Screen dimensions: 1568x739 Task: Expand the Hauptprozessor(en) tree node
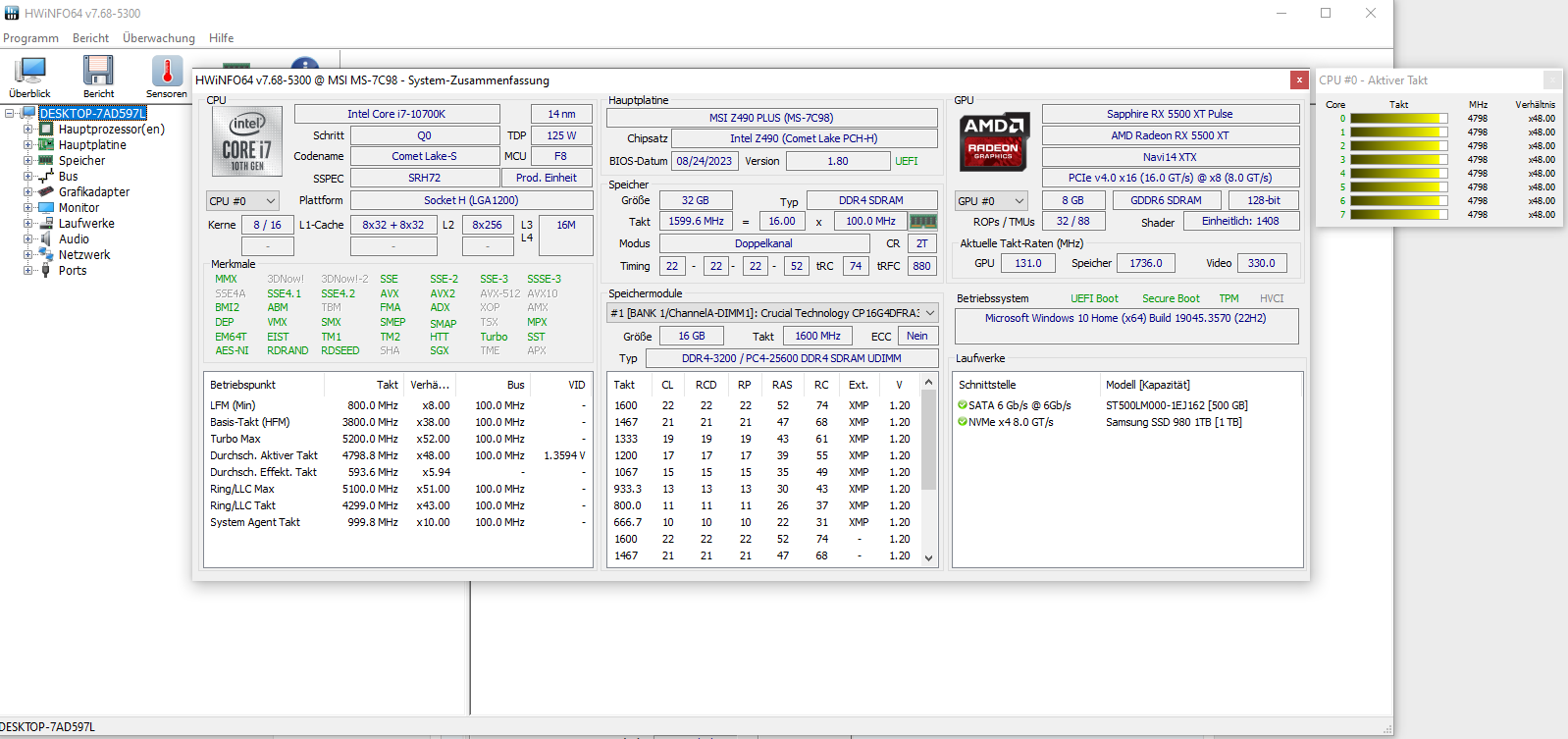pos(28,129)
